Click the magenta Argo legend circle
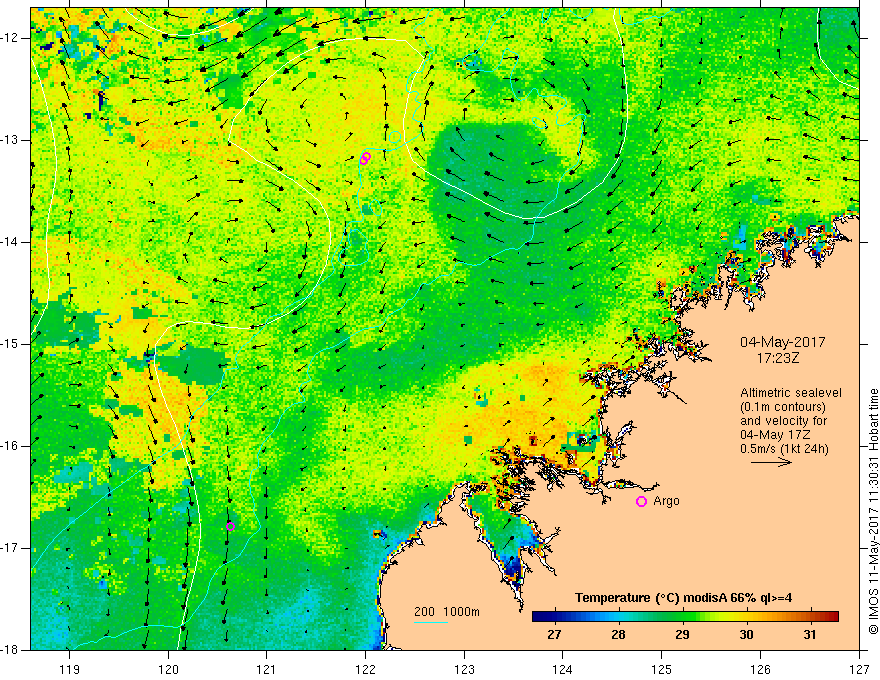The height and width of the screenshot is (680, 880). 641,501
